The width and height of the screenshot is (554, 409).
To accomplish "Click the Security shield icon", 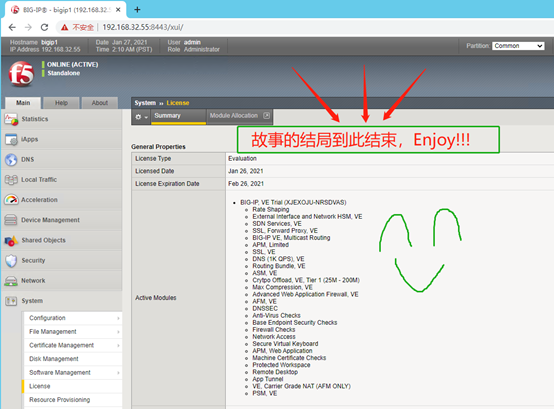I will click(11, 261).
